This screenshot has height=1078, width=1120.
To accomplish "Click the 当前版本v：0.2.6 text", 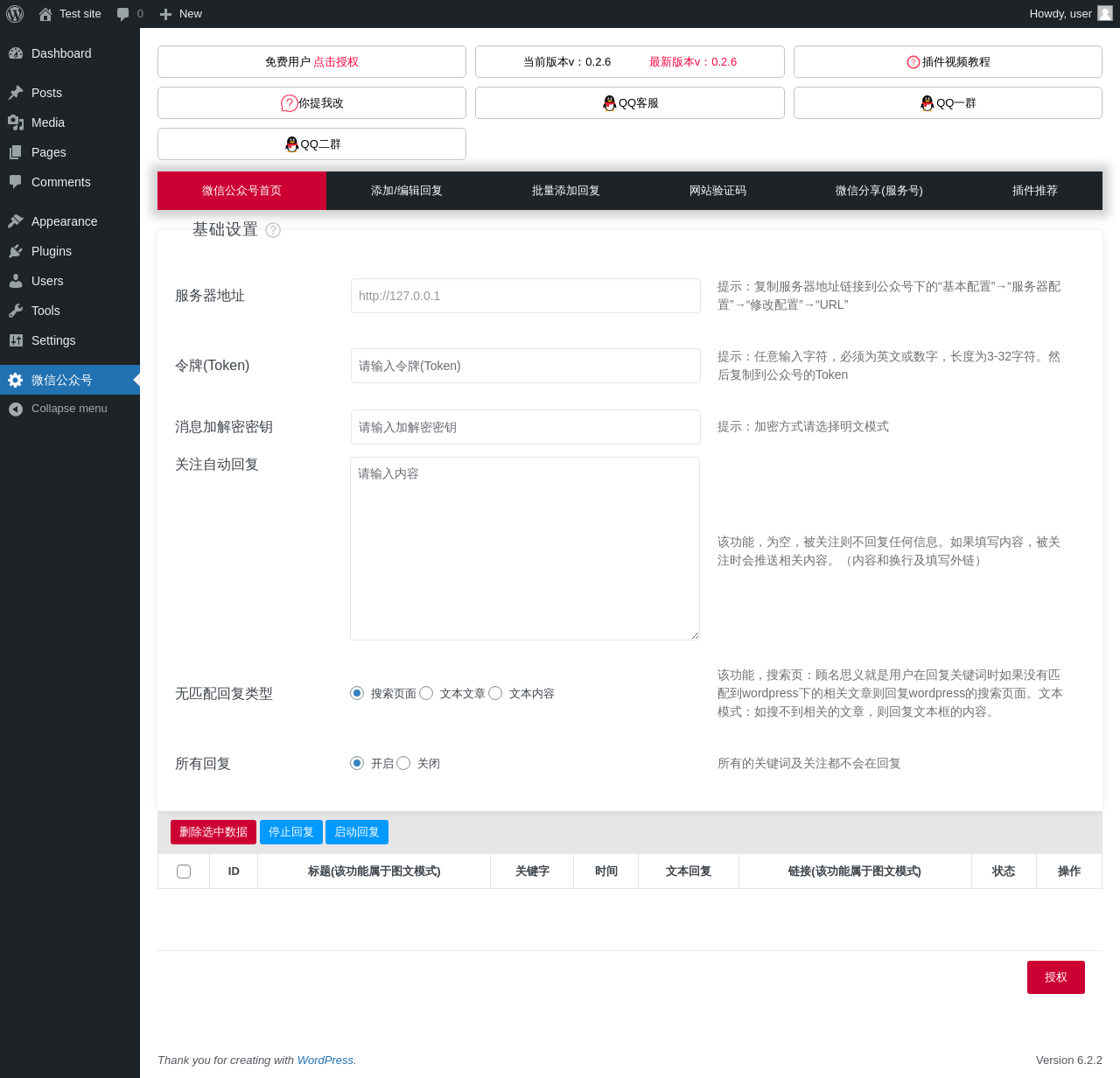I will pos(567,62).
